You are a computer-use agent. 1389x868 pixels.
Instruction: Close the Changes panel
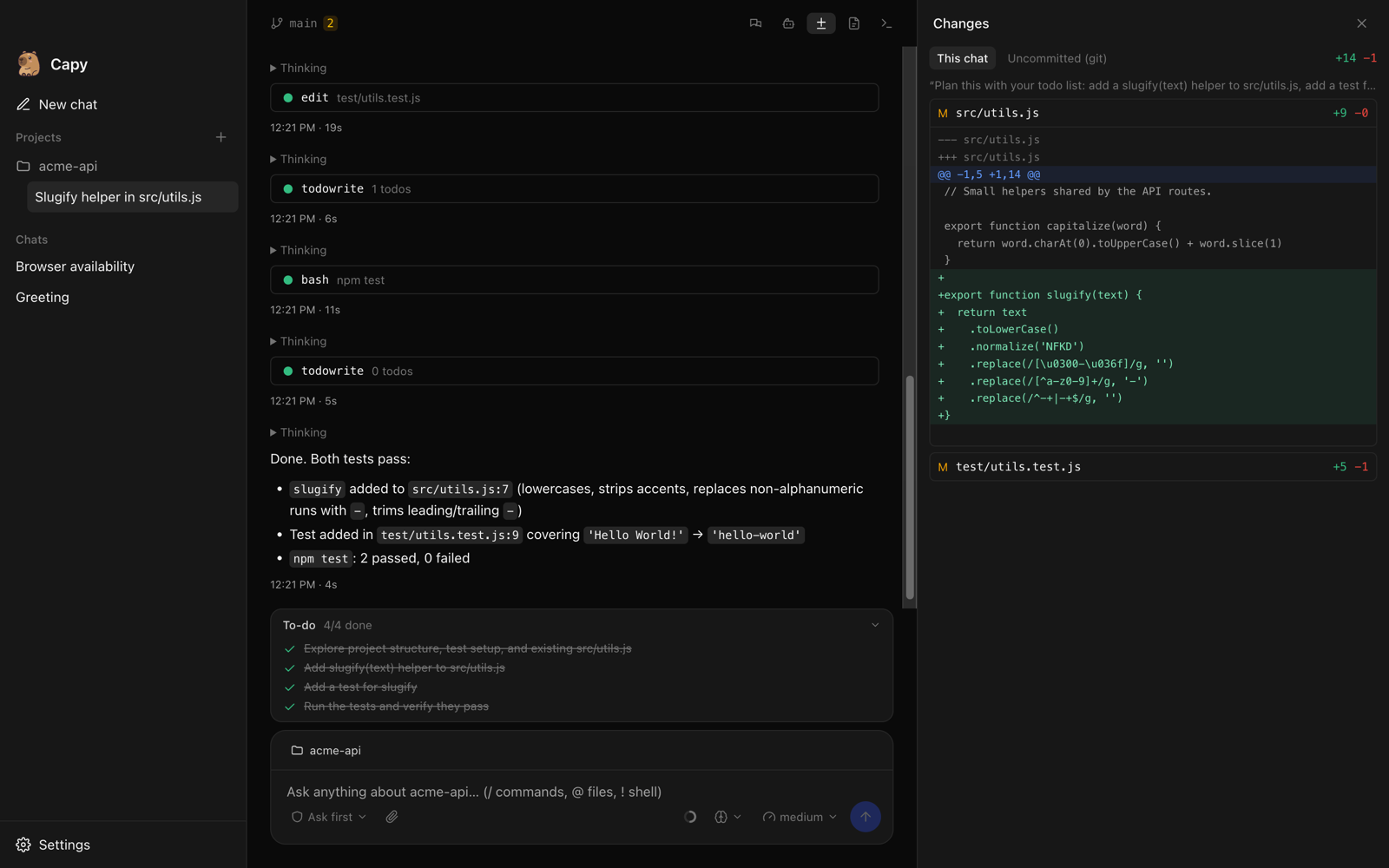(x=1361, y=23)
